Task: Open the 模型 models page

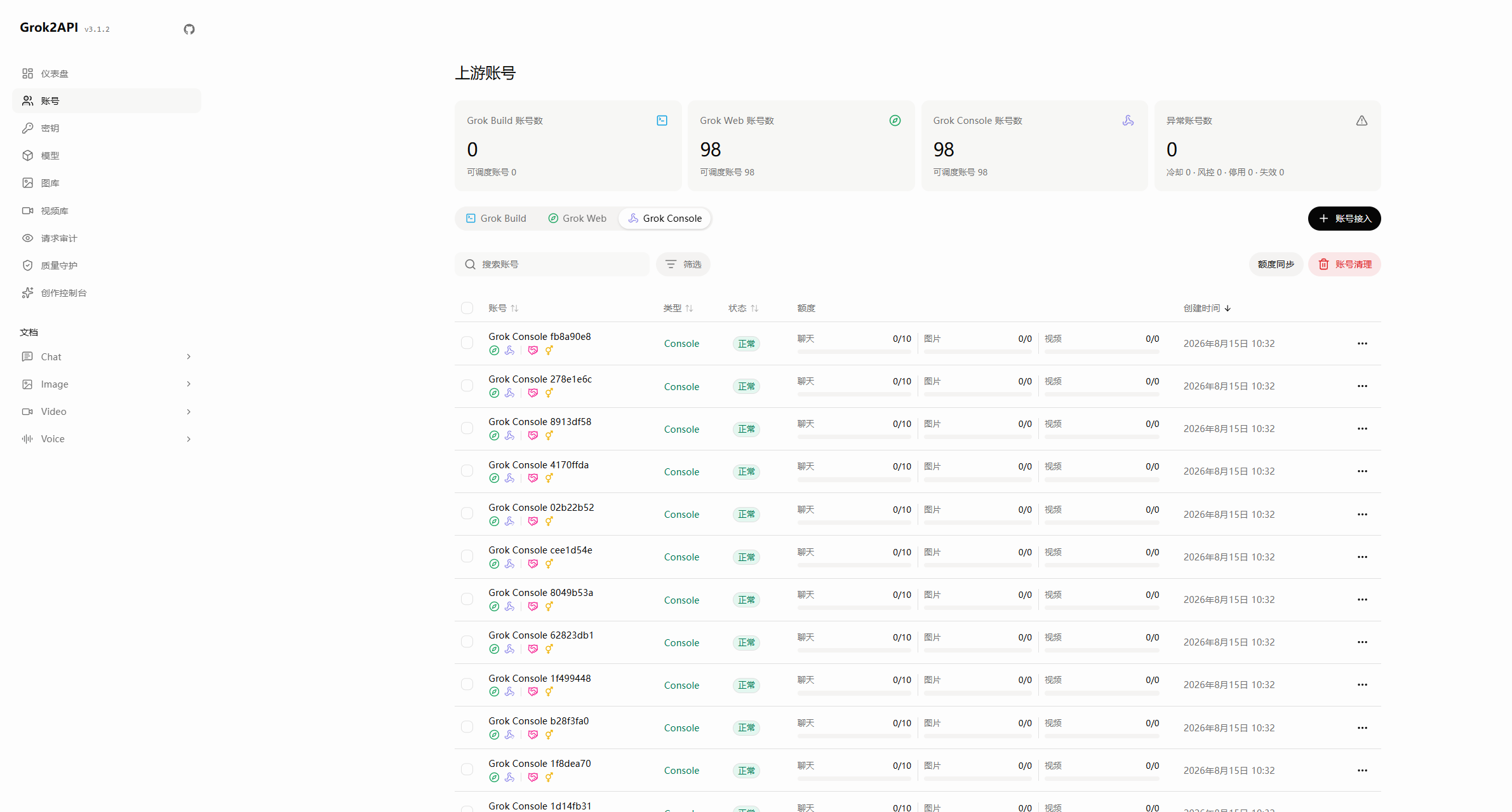Action: [107, 156]
